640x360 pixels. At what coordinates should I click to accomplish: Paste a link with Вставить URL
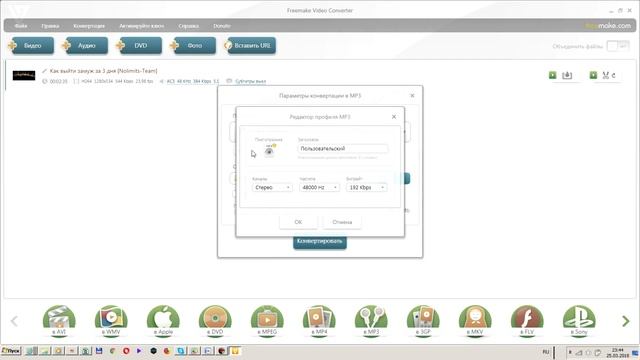[x=251, y=46]
